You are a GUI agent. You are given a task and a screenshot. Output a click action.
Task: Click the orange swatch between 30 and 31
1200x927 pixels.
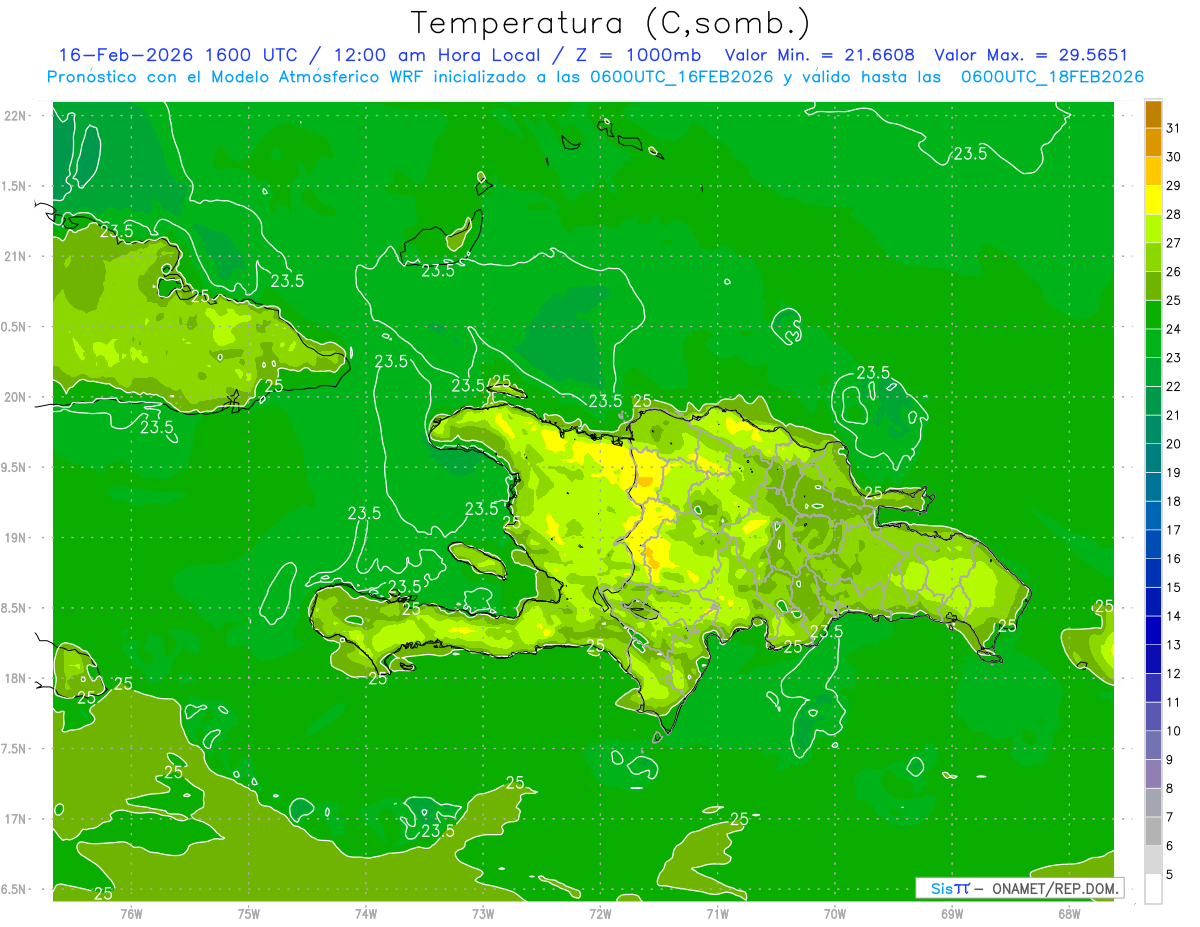[x=1153, y=143]
